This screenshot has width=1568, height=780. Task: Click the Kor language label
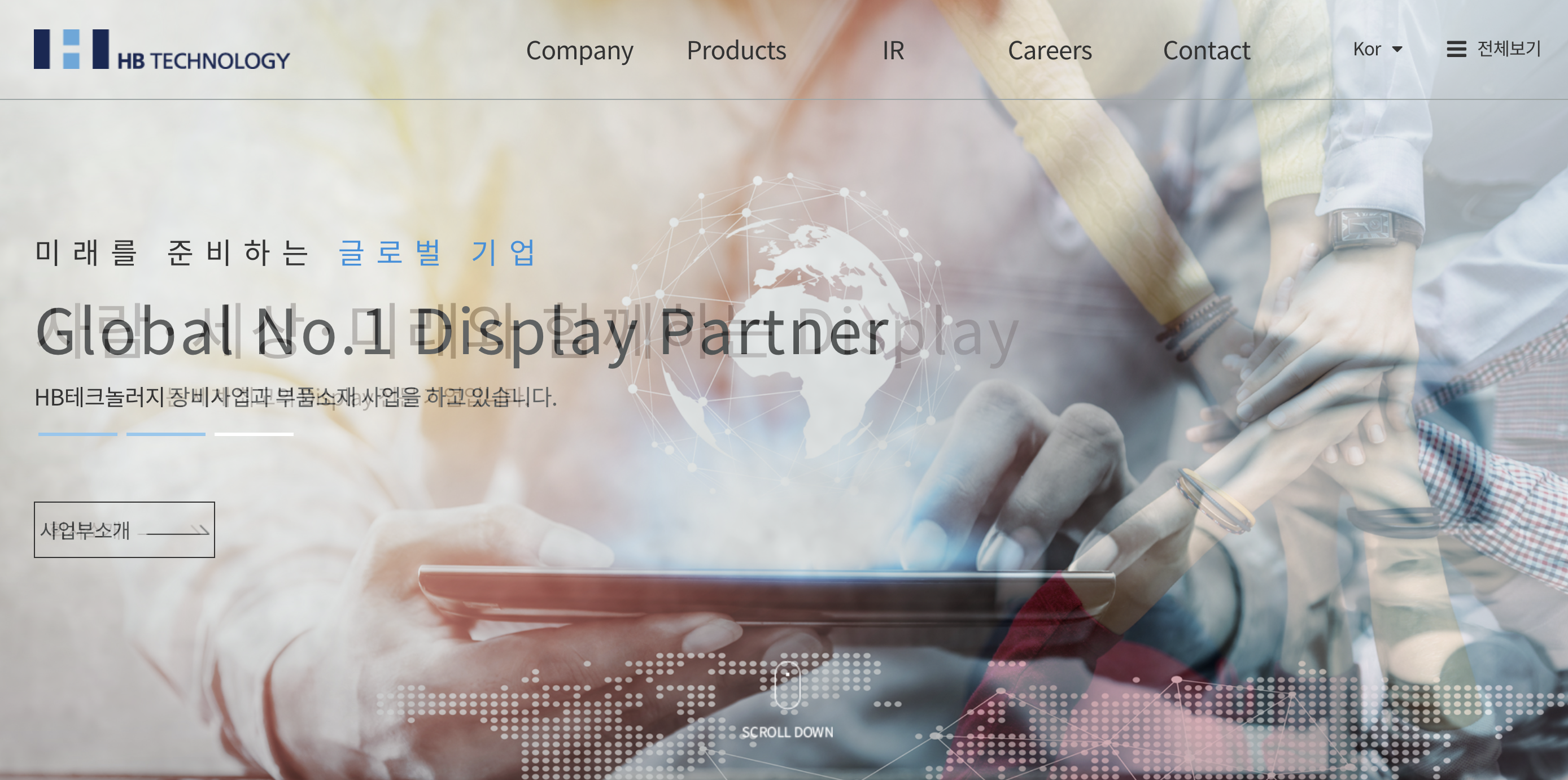(x=1366, y=49)
